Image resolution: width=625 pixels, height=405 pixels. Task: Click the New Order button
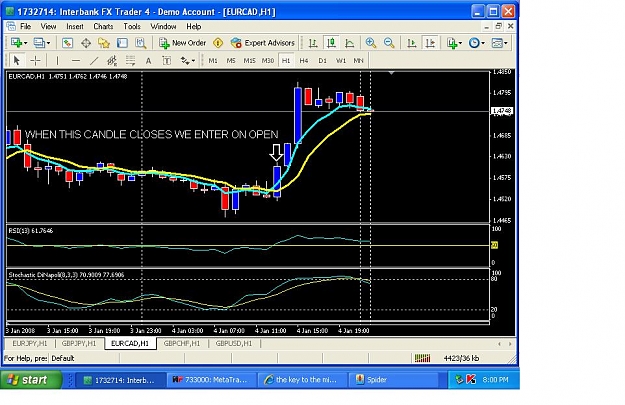(x=182, y=43)
